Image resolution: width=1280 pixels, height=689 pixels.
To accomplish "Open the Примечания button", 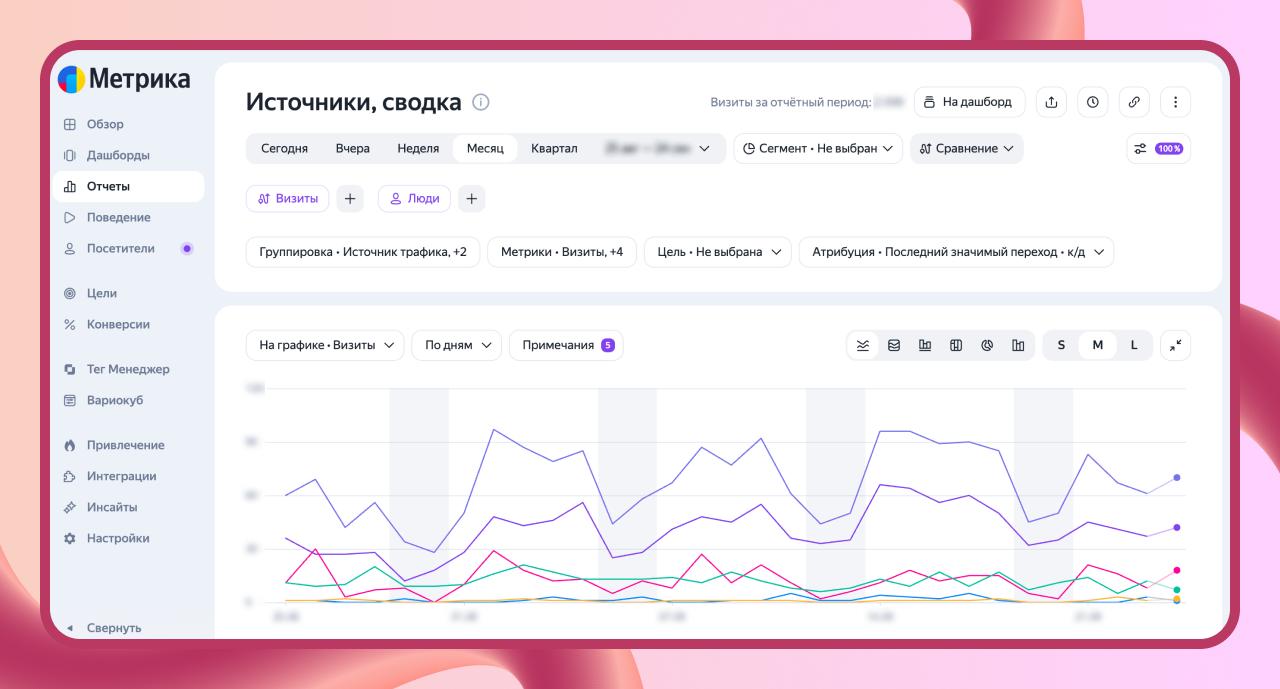I will (566, 345).
